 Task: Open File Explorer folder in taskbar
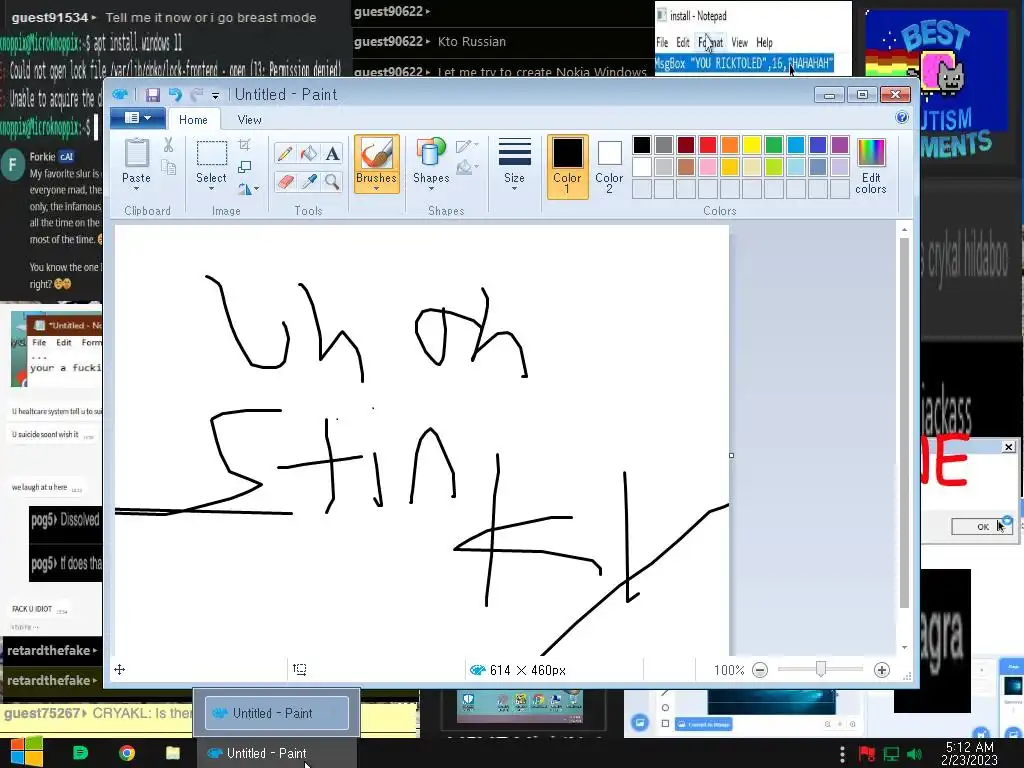click(x=172, y=753)
